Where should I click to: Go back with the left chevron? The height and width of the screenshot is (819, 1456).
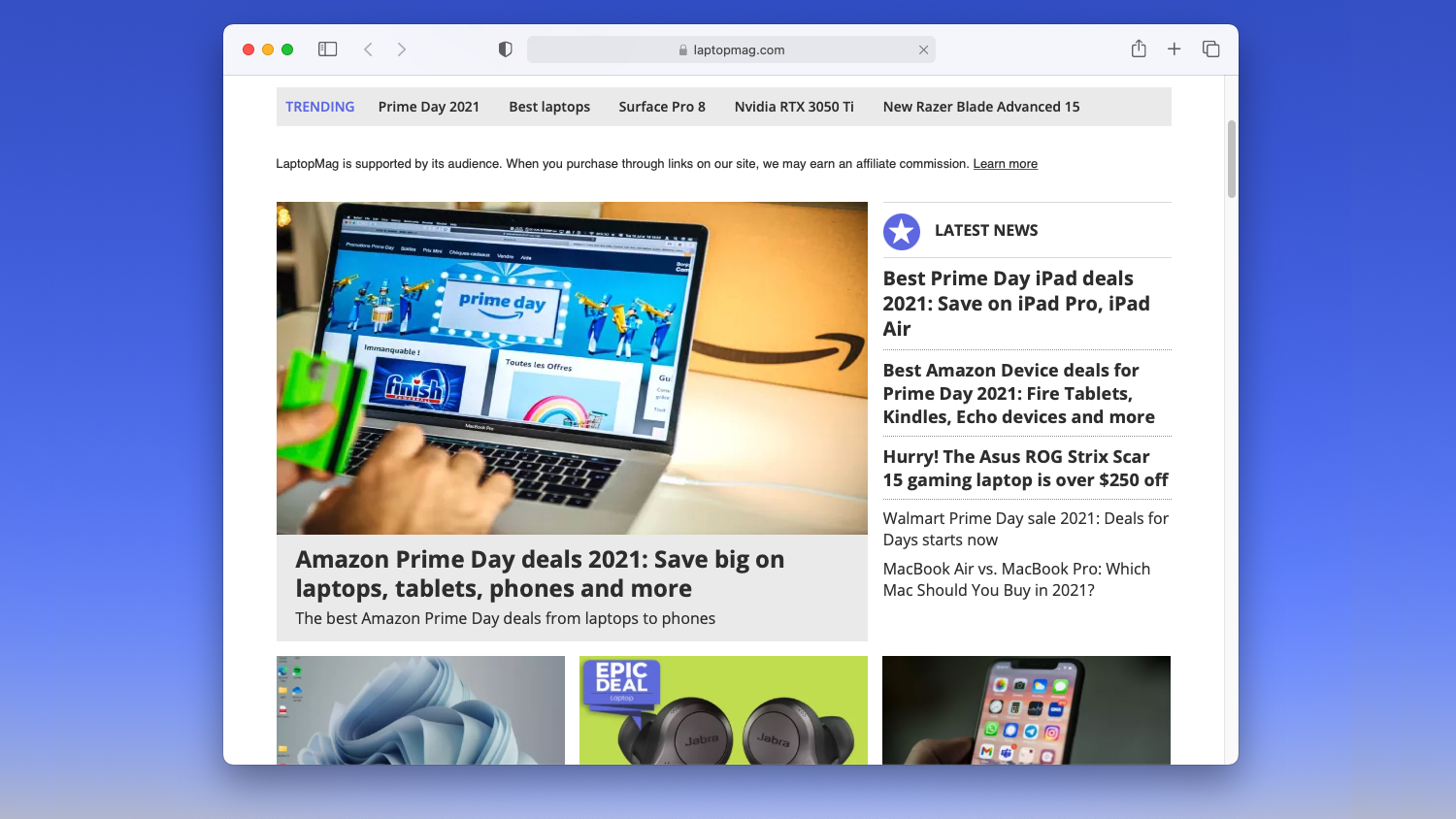(368, 49)
